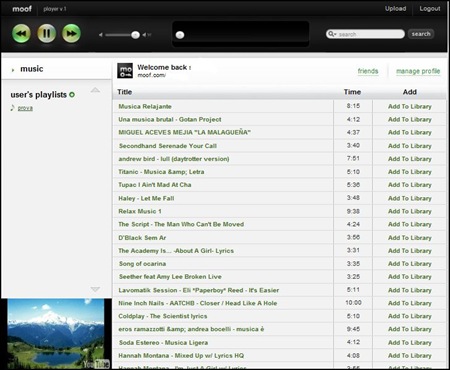Open the prova playlist
The image size is (450, 370).
[25, 108]
